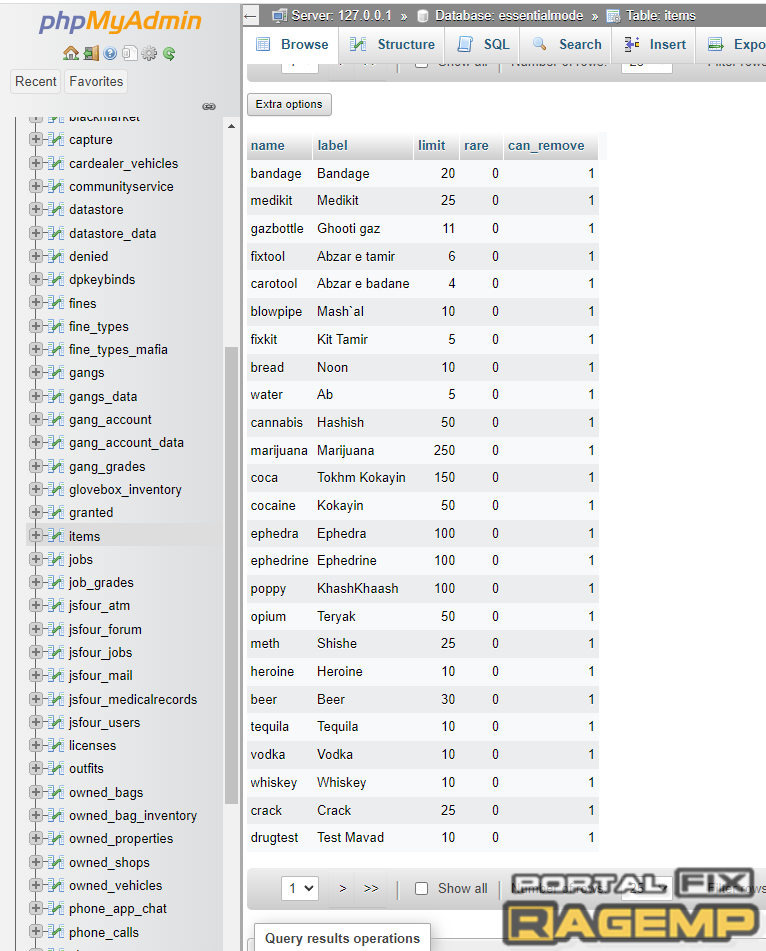Sort by the limit column header

(431, 146)
